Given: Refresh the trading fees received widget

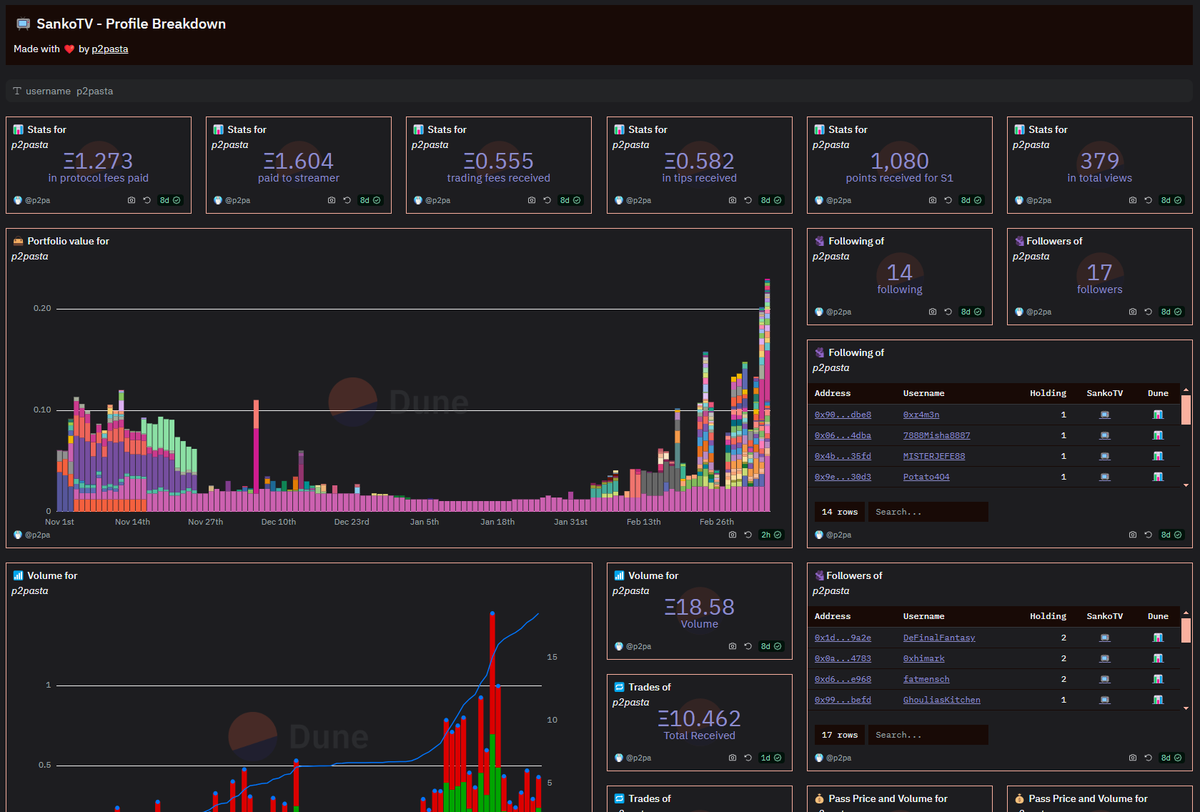Looking at the screenshot, I should [x=548, y=200].
